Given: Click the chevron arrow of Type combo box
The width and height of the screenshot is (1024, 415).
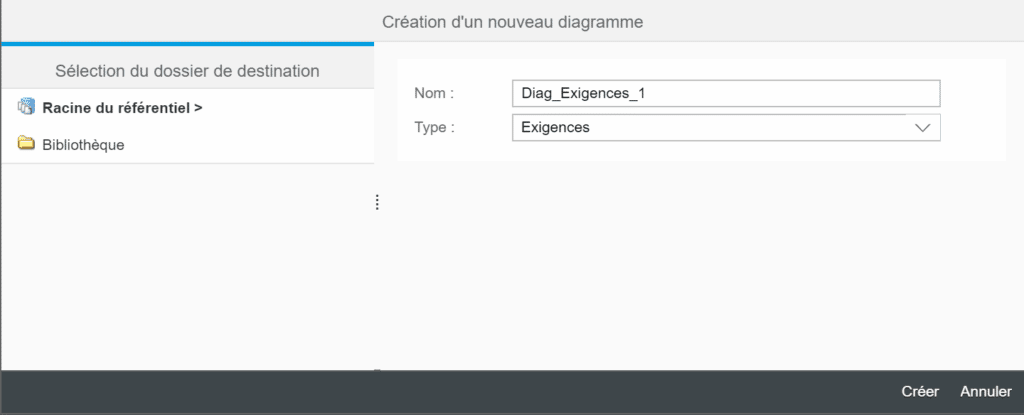Looking at the screenshot, I should click(x=923, y=128).
